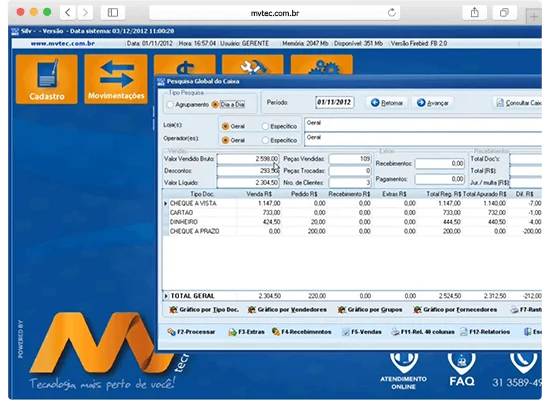Click the Nro. de Clientes field
The height and width of the screenshot is (408, 550).
[350, 182]
